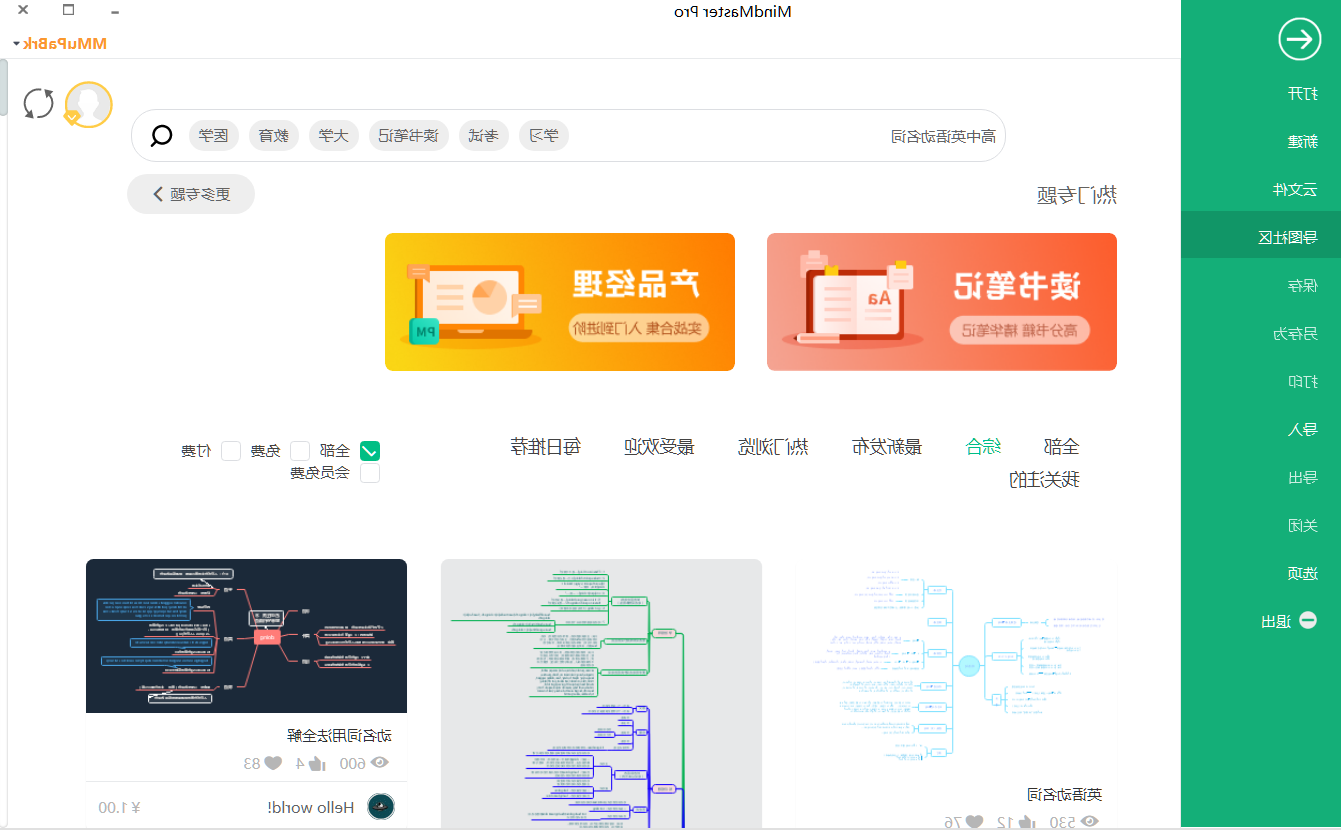Switch to the 综合 tab
The width and height of the screenshot is (1341, 830).
[984, 447]
